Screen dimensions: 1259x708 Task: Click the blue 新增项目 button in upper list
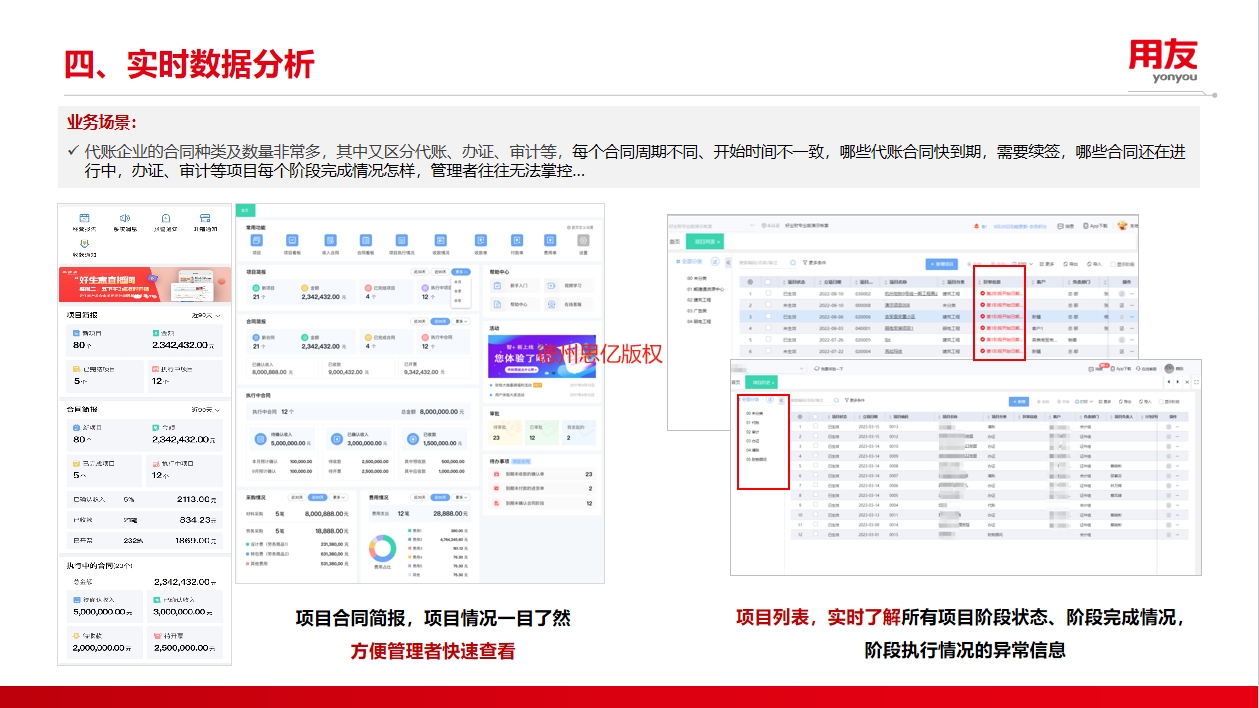point(940,264)
